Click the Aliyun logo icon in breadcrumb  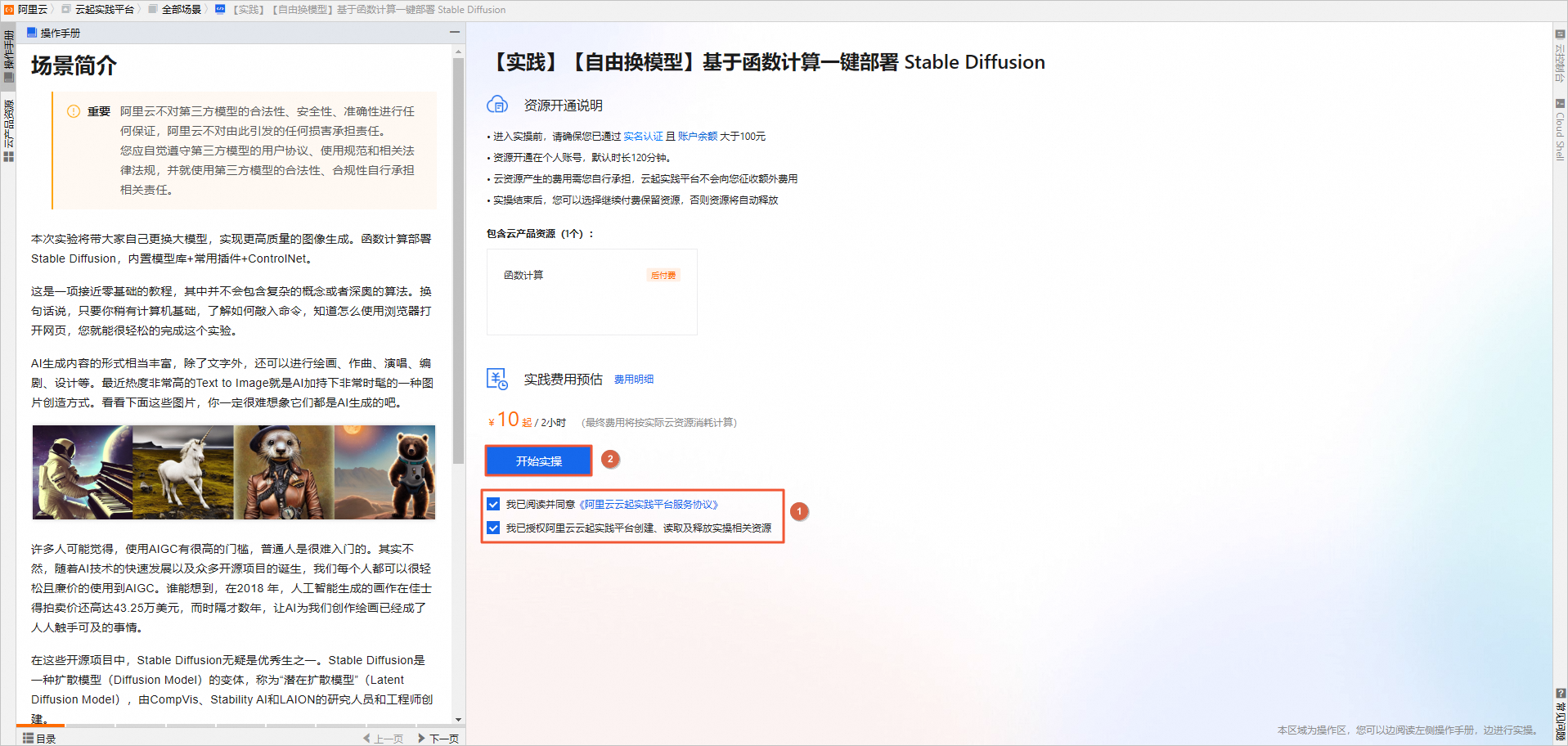9,10
